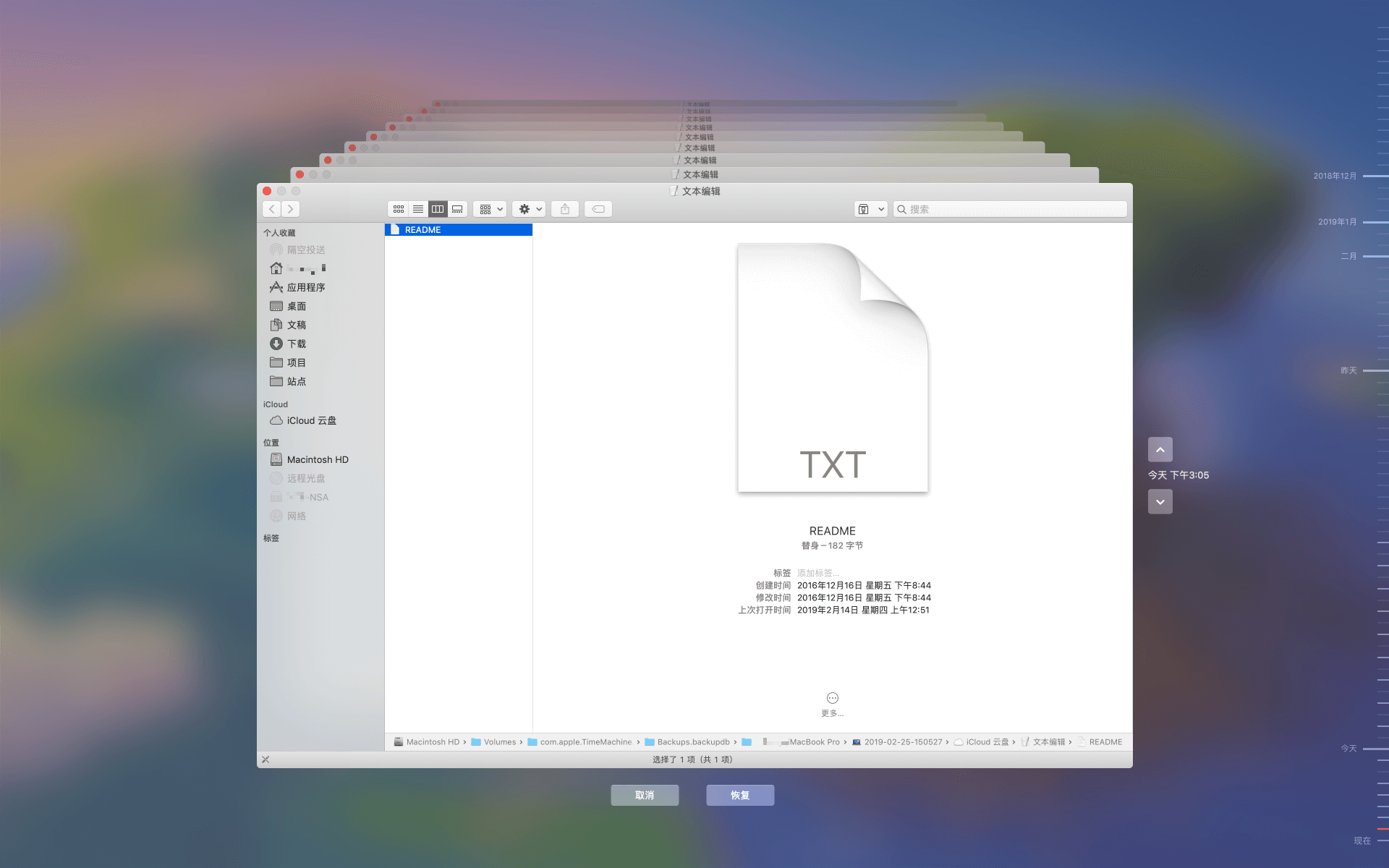
Task: Select 网络 in sidebar
Action: click(288, 516)
